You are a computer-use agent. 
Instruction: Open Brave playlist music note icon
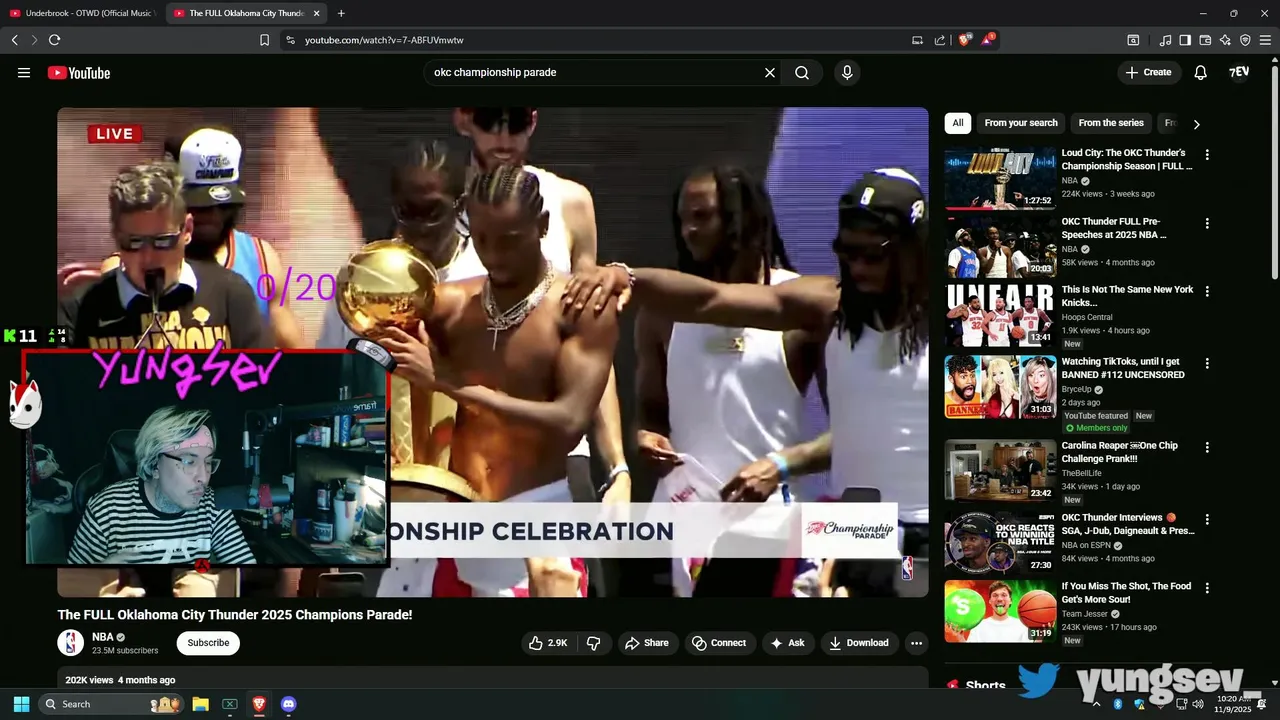click(x=1165, y=40)
